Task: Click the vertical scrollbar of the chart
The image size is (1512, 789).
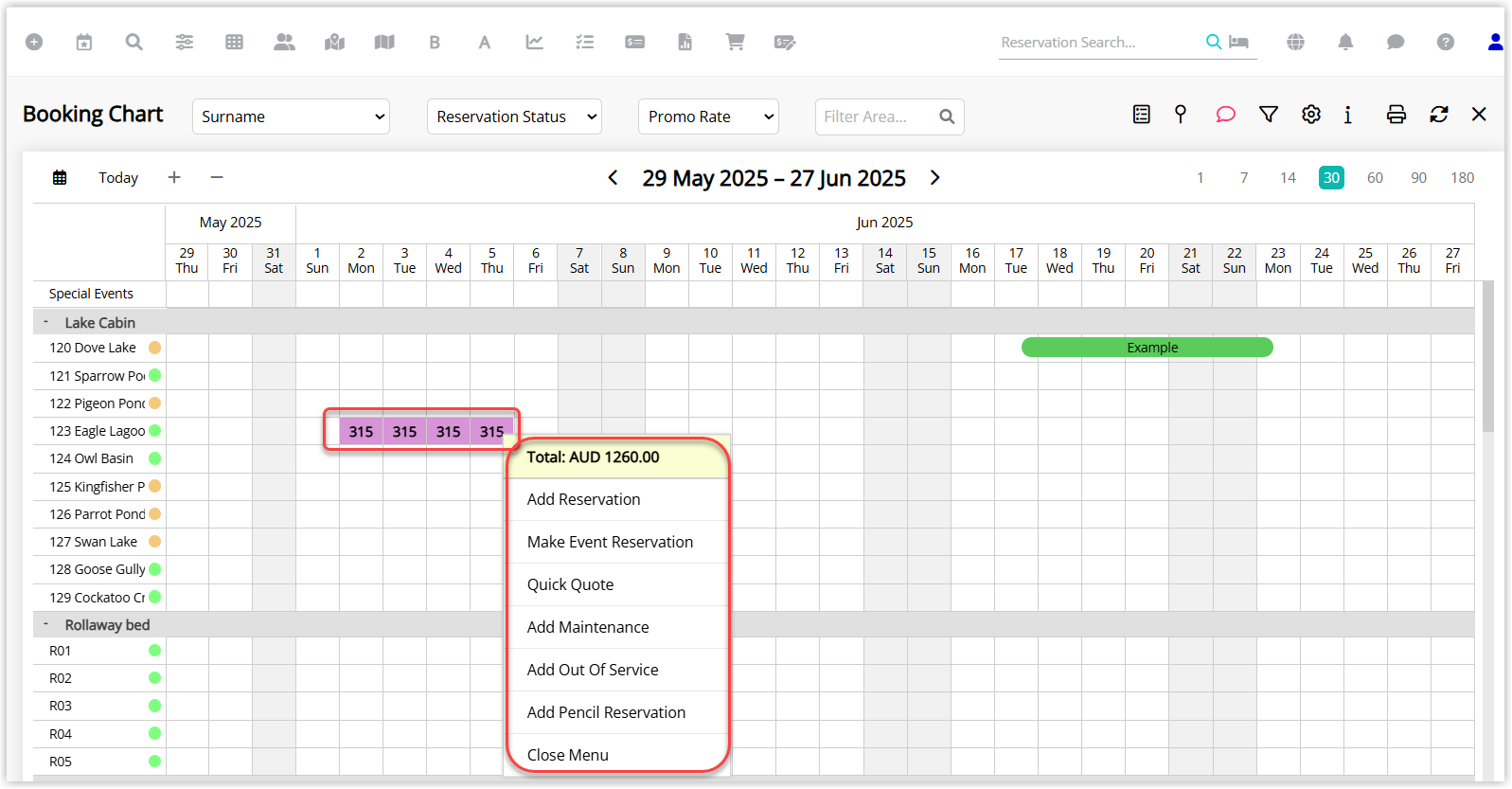Action: click(1487, 356)
